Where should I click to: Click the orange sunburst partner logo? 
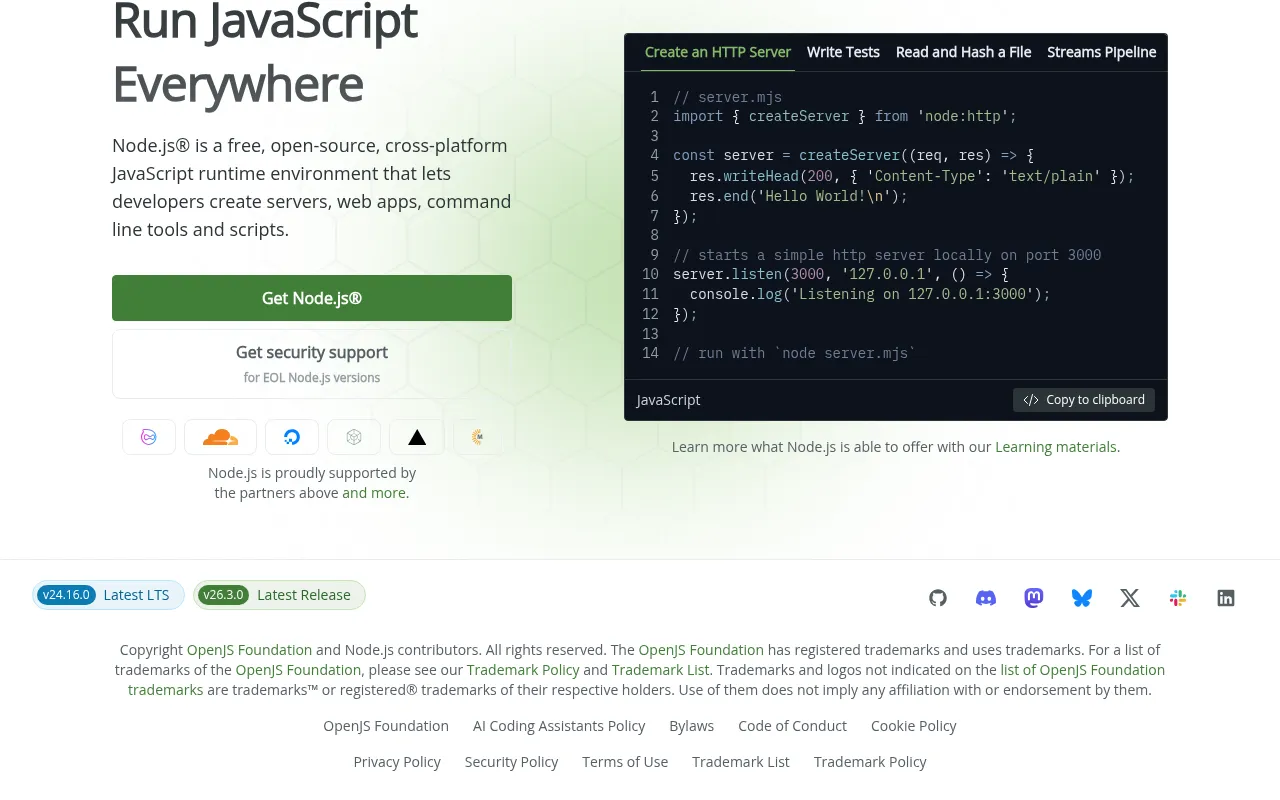pyautogui.click(x=478, y=437)
